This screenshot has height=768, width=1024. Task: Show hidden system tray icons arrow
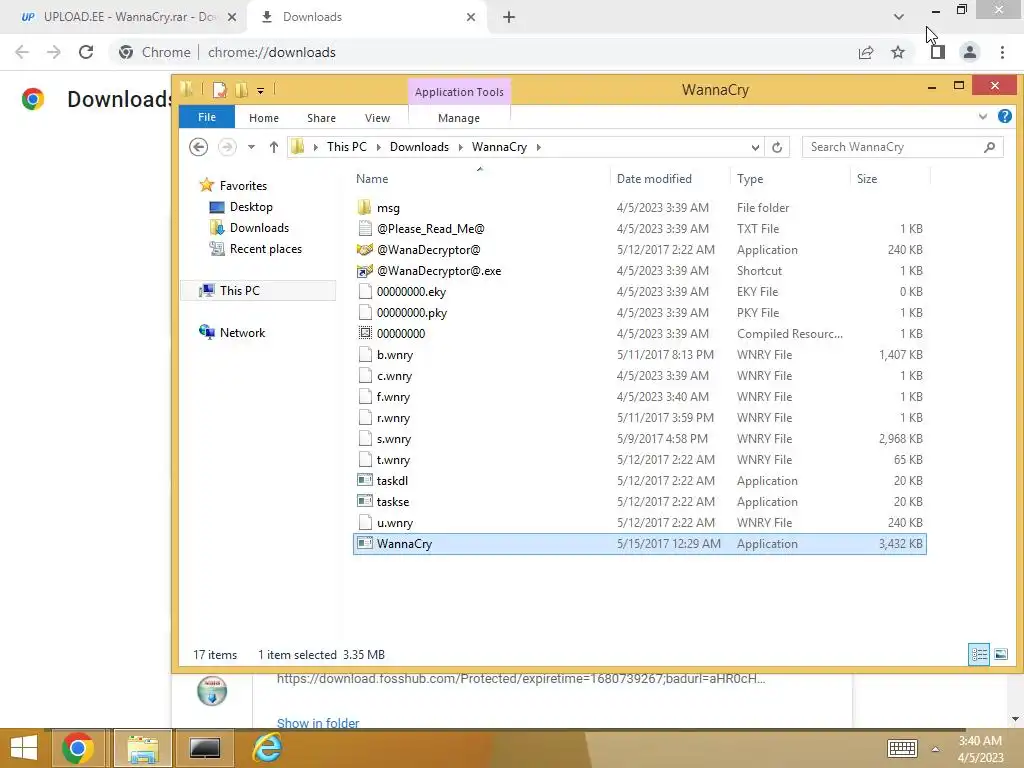tap(935, 749)
